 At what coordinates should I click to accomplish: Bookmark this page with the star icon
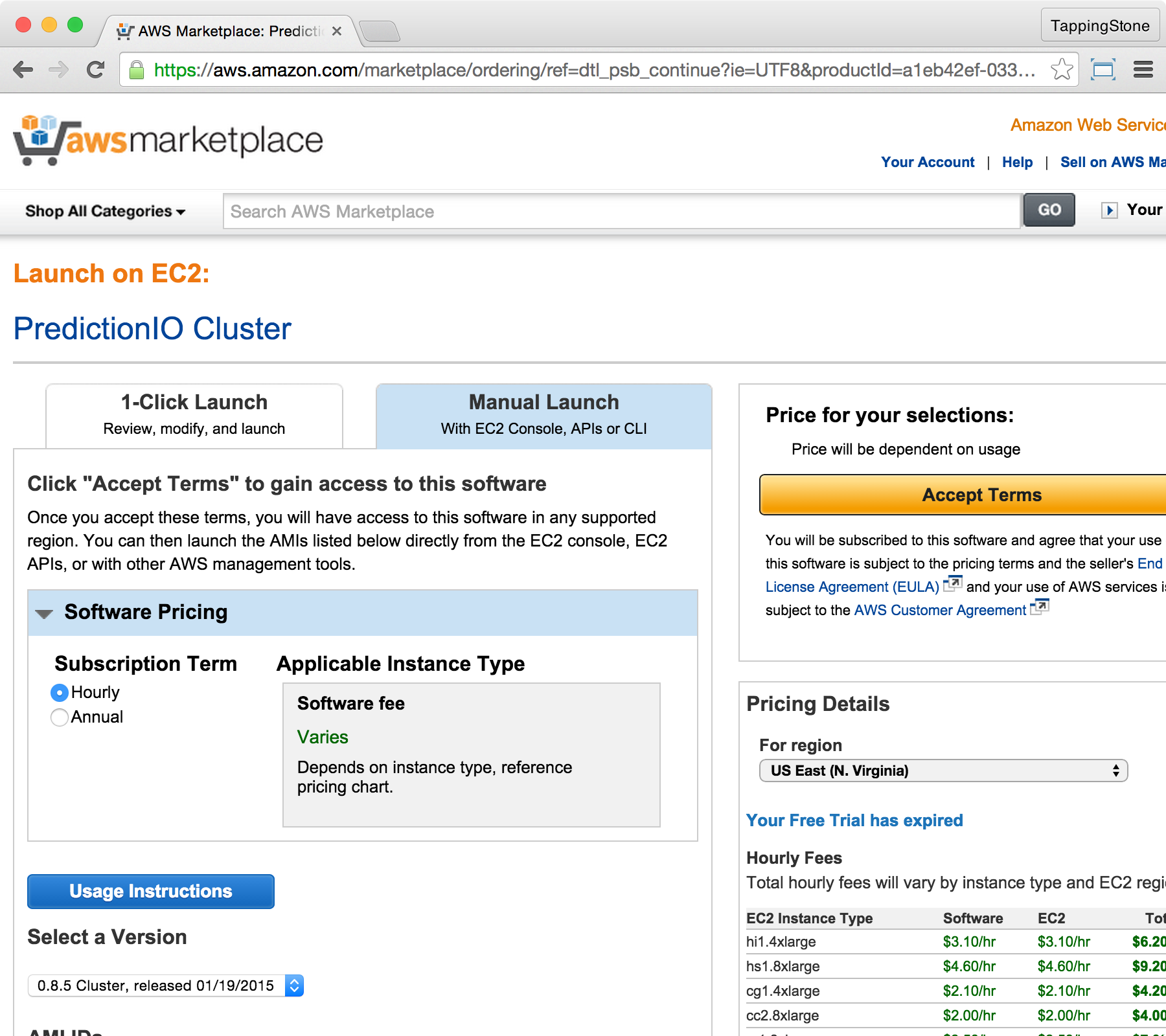point(1061,70)
